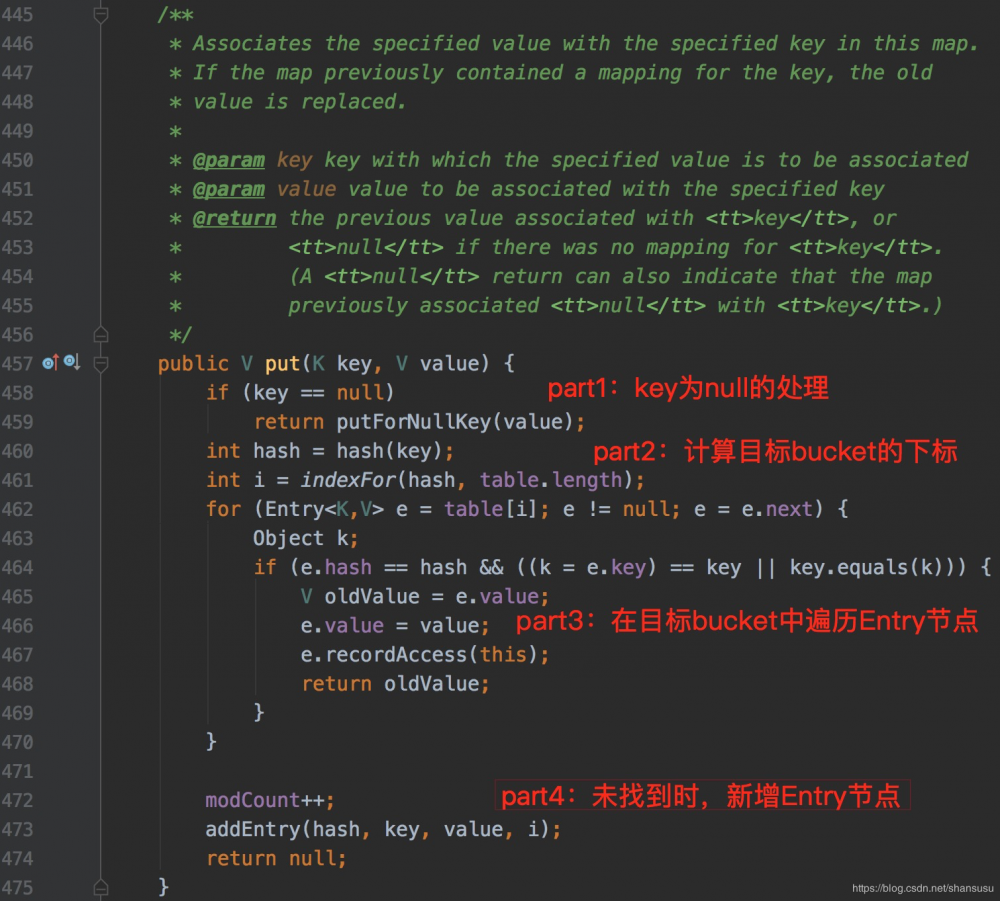Click line number 462 in the gutter
Screen dimensions: 1000x901
click(17, 509)
